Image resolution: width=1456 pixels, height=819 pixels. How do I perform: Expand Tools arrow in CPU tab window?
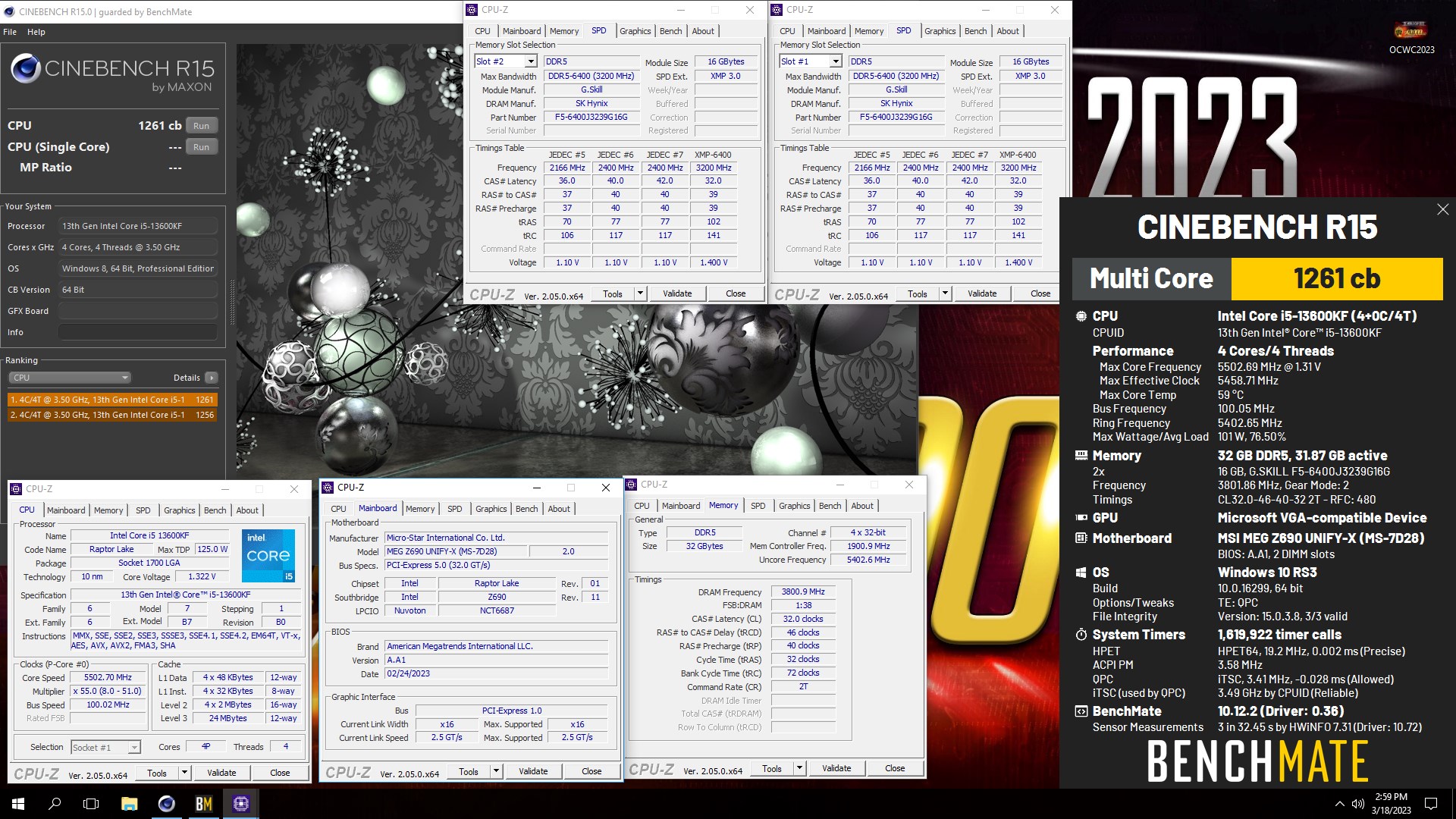184,773
